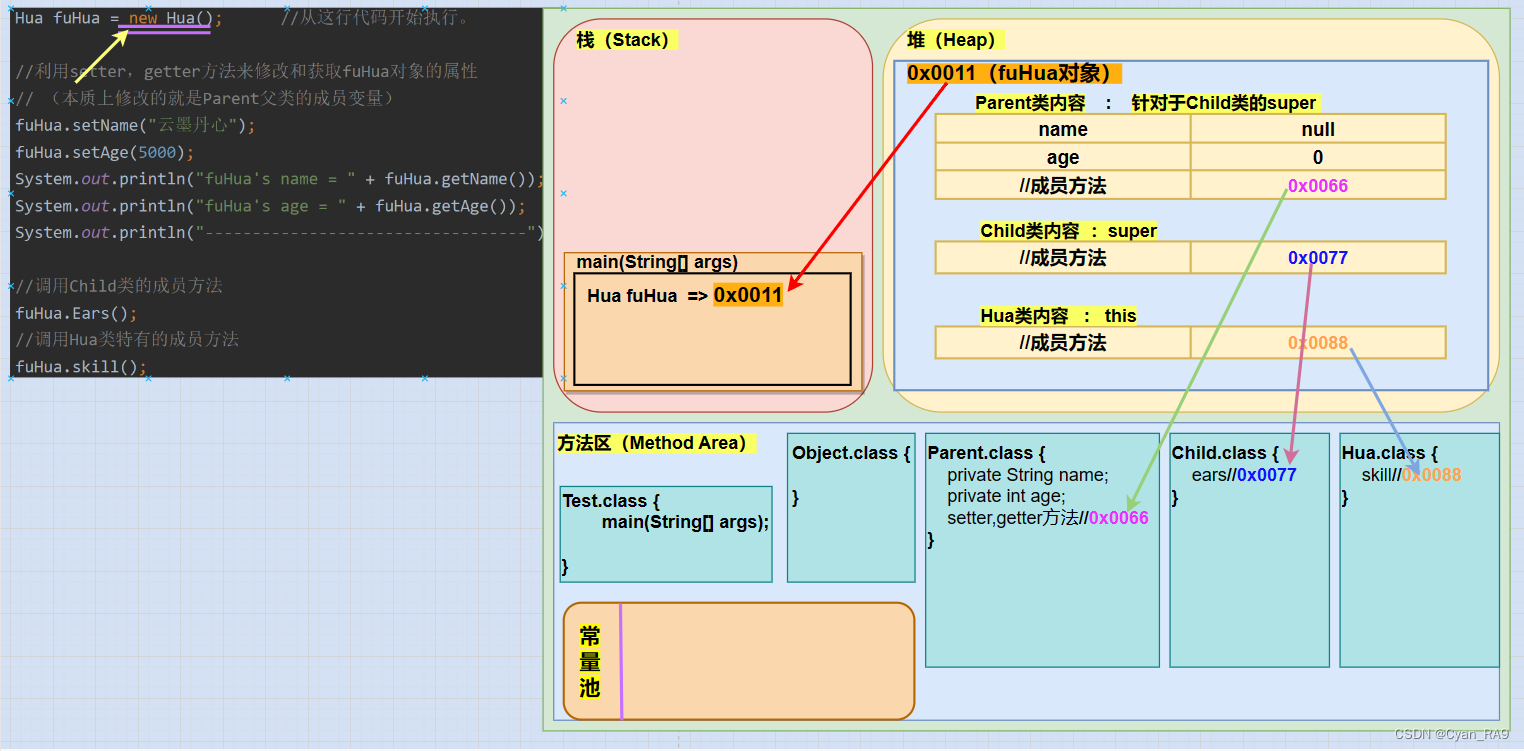1524x751 pixels.
Task: Click private String name; line
Action: pyautogui.click(x=1028, y=475)
